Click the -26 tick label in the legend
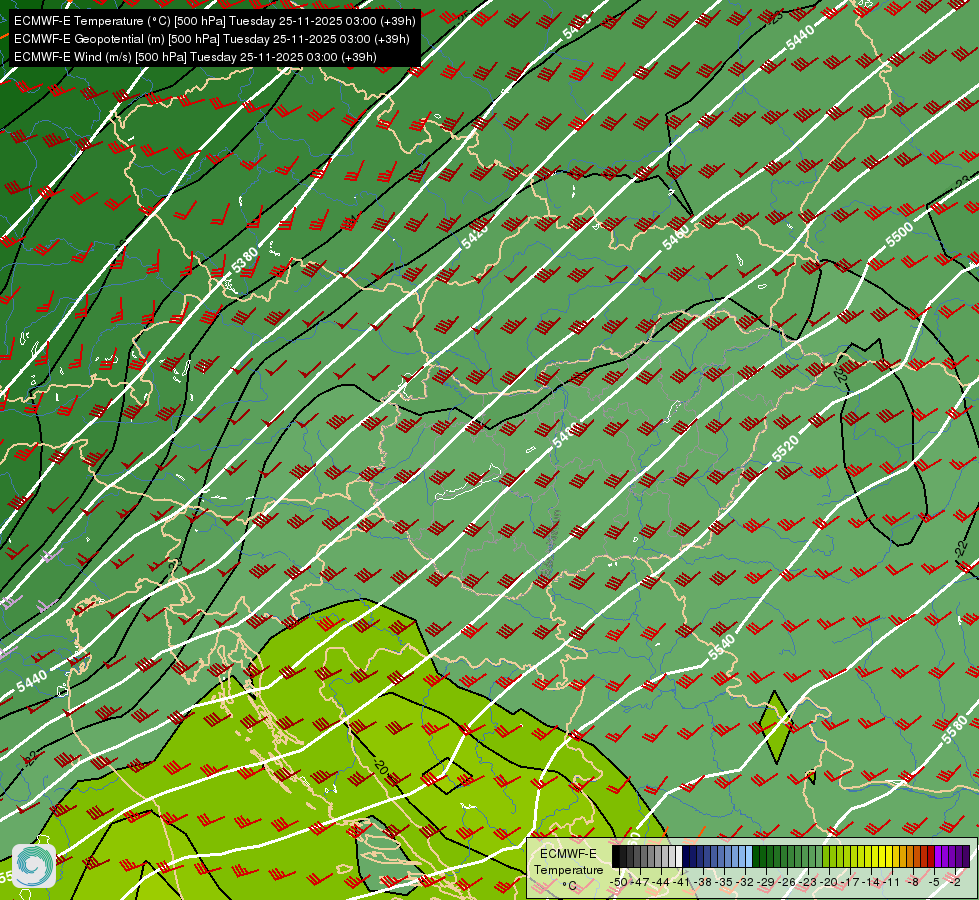Viewport: 979px width, 900px height. coord(787,882)
